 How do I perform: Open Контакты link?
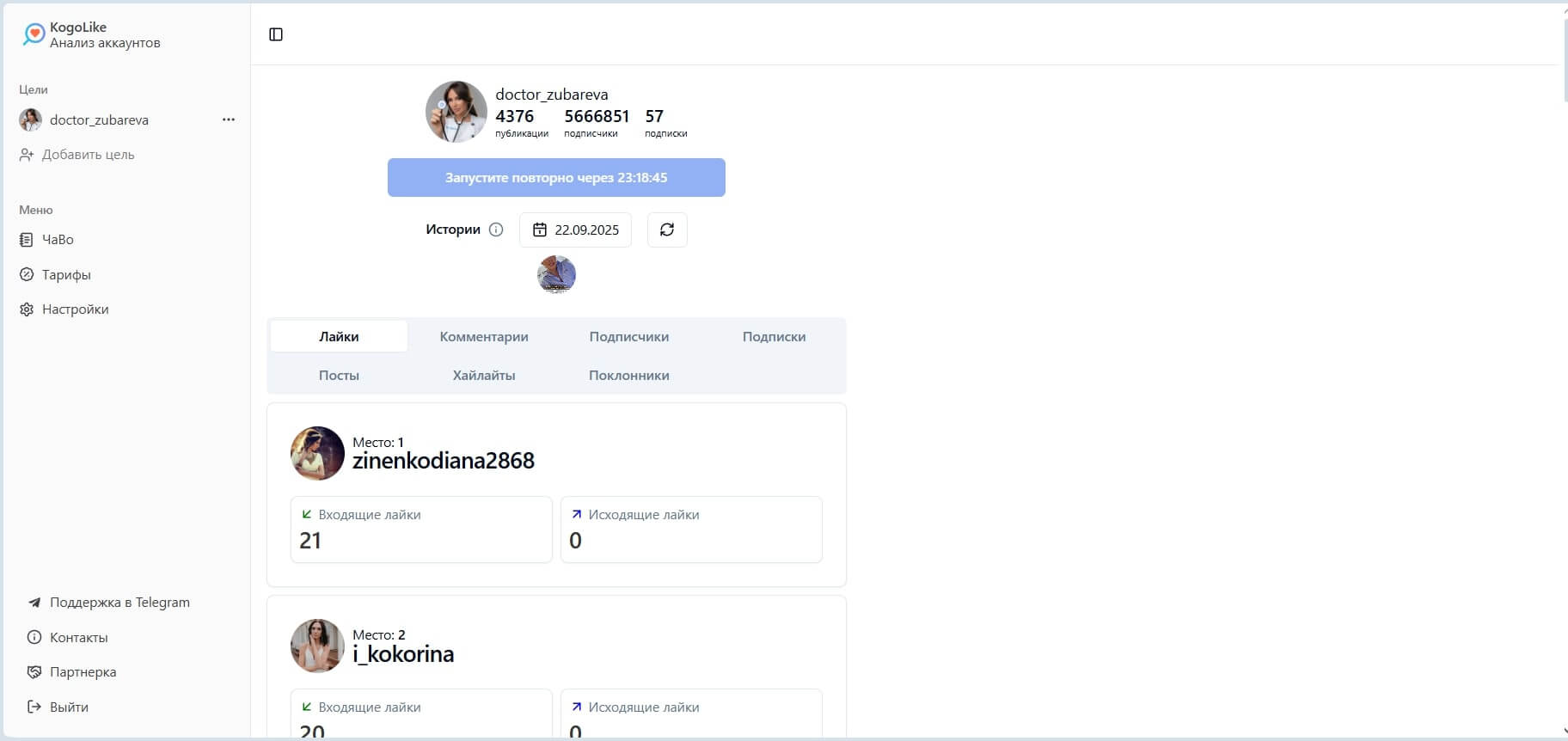[78, 637]
